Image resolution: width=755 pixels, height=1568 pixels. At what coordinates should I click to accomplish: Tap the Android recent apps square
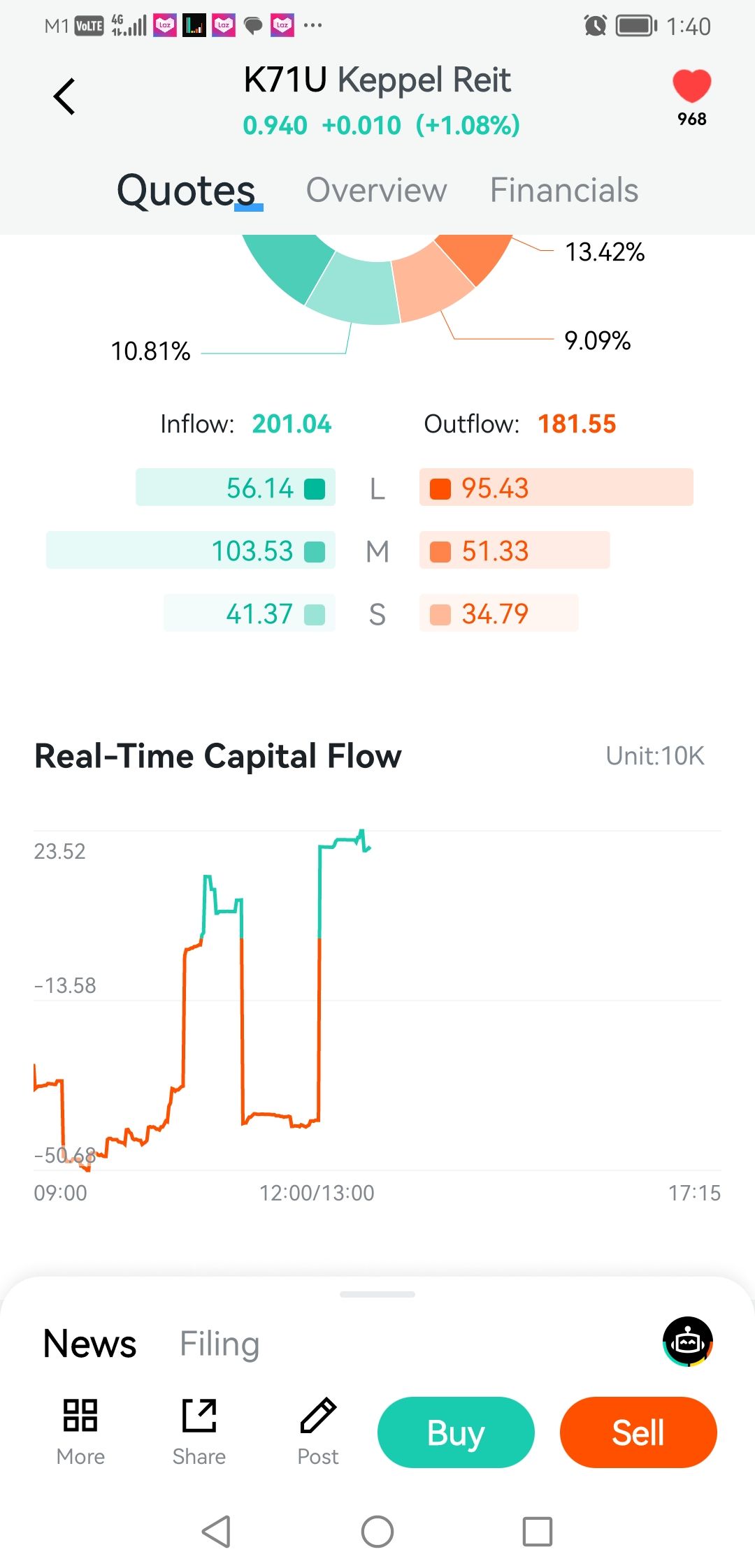(x=538, y=1532)
